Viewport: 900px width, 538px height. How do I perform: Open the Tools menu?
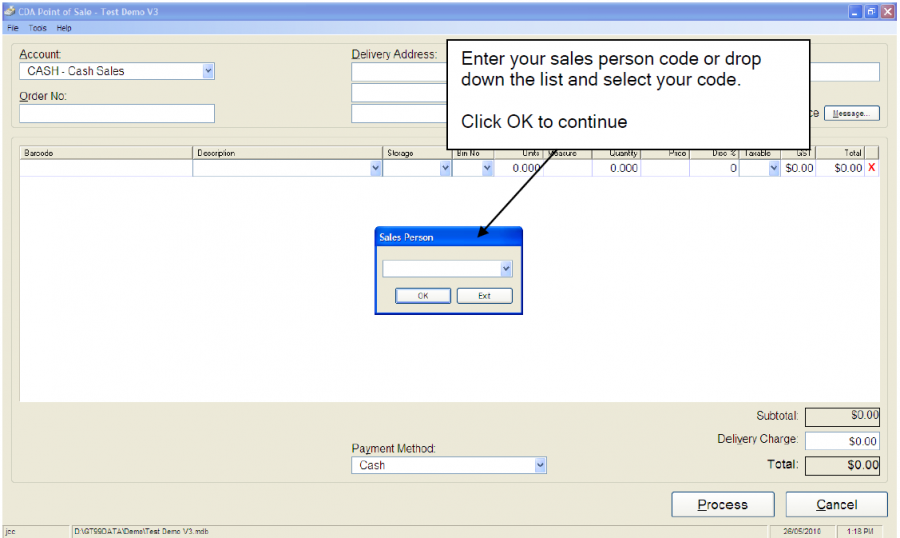point(37,28)
